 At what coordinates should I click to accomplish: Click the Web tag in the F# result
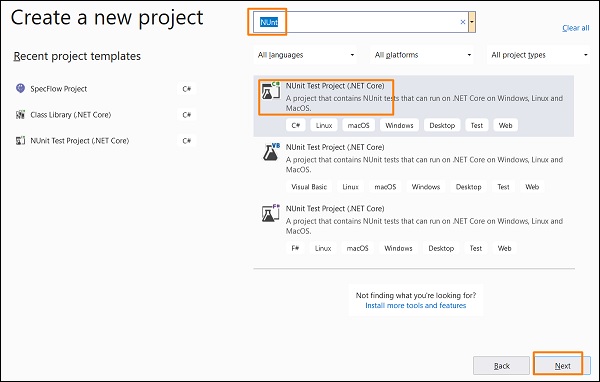pos(504,248)
